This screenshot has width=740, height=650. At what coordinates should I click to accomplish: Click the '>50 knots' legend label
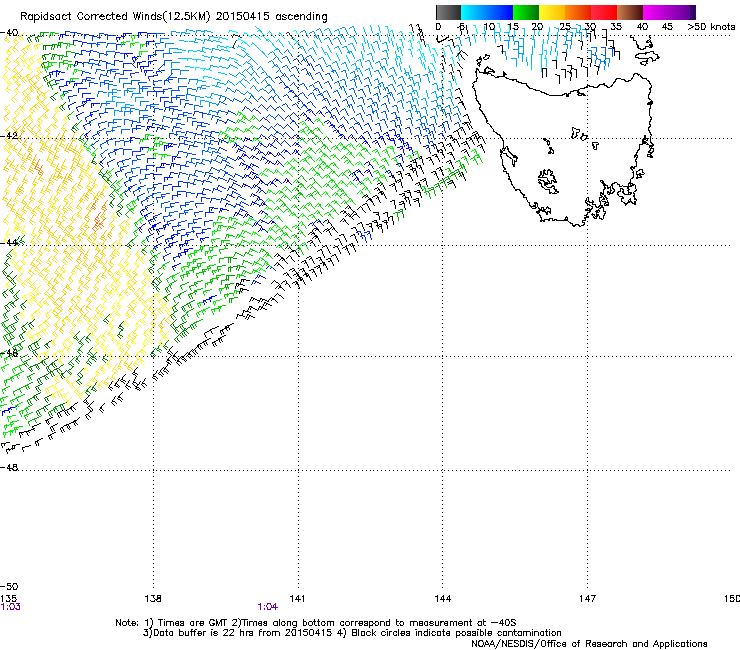[x=711, y=27]
